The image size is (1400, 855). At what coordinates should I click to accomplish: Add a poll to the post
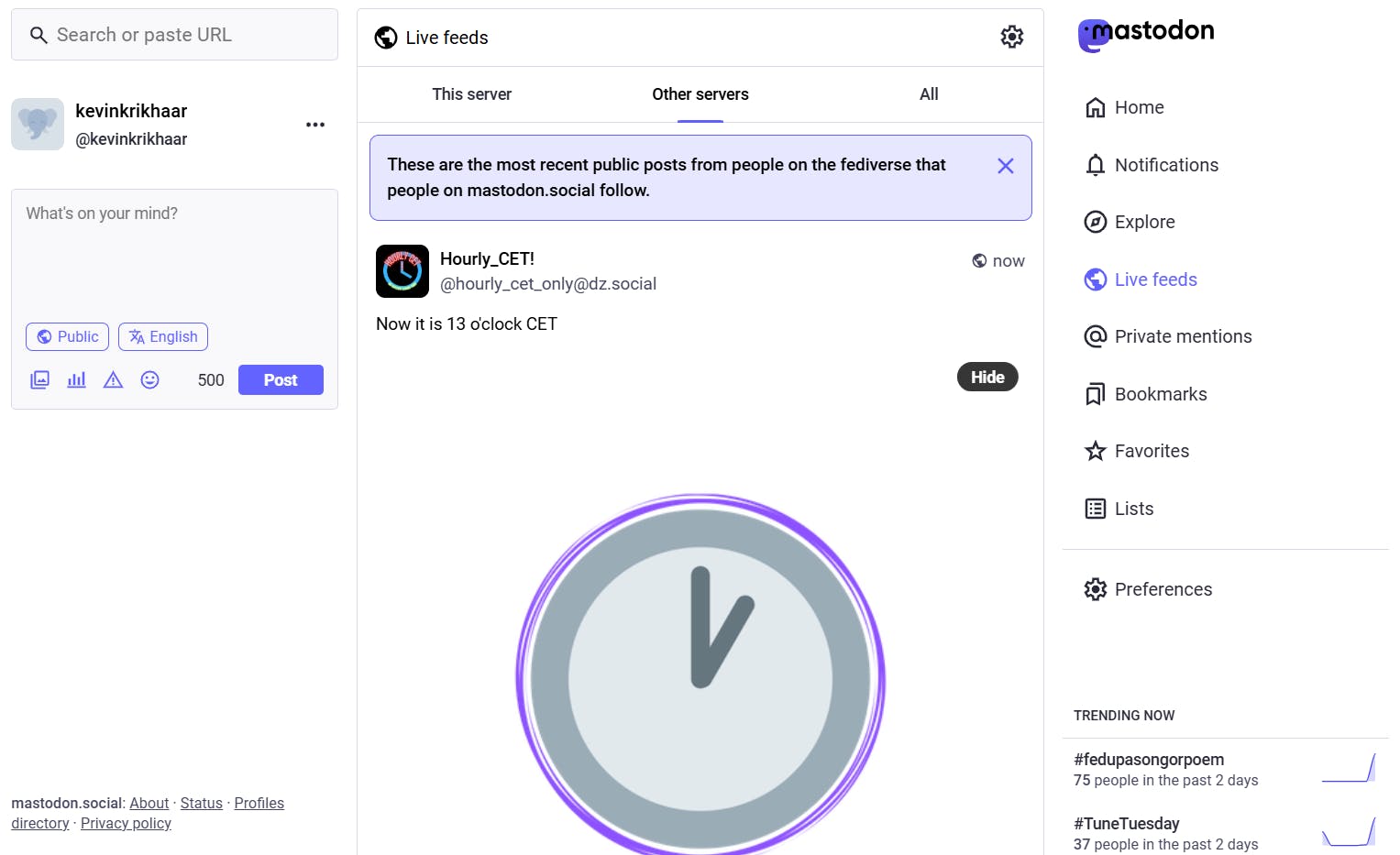tap(76, 380)
